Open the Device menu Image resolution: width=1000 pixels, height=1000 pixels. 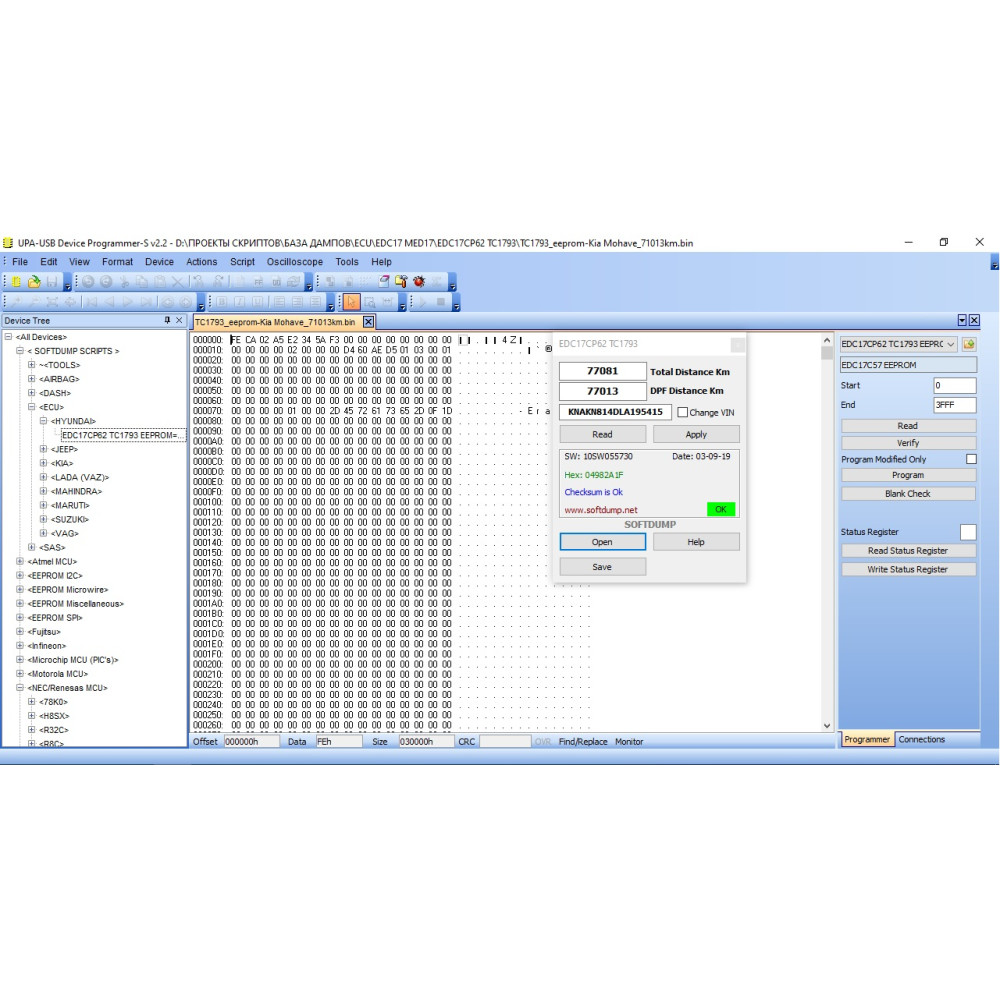click(159, 261)
